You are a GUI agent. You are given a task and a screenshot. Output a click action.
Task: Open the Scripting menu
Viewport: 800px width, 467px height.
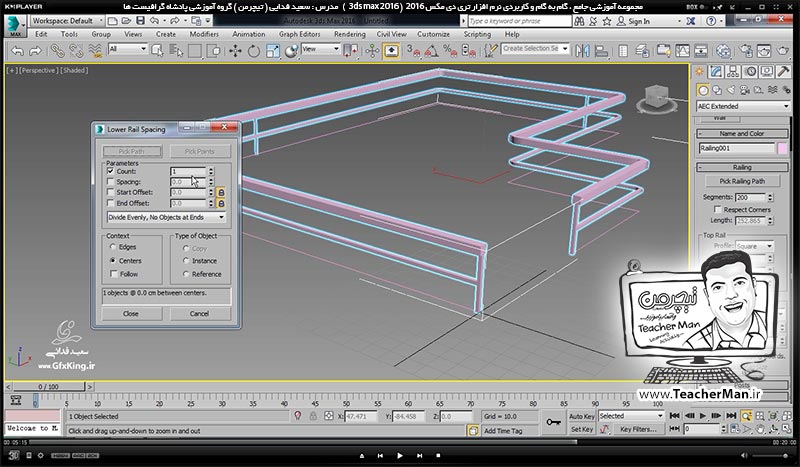point(477,34)
